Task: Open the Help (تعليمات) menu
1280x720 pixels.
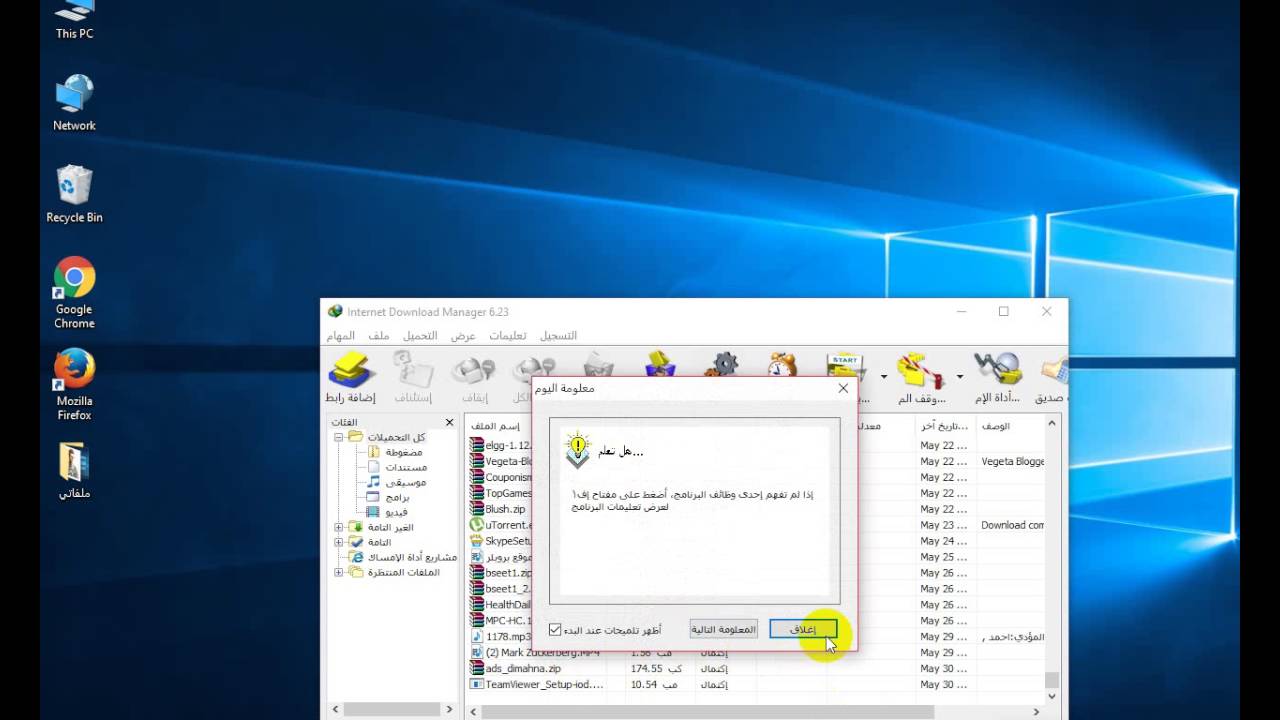Action: point(508,336)
